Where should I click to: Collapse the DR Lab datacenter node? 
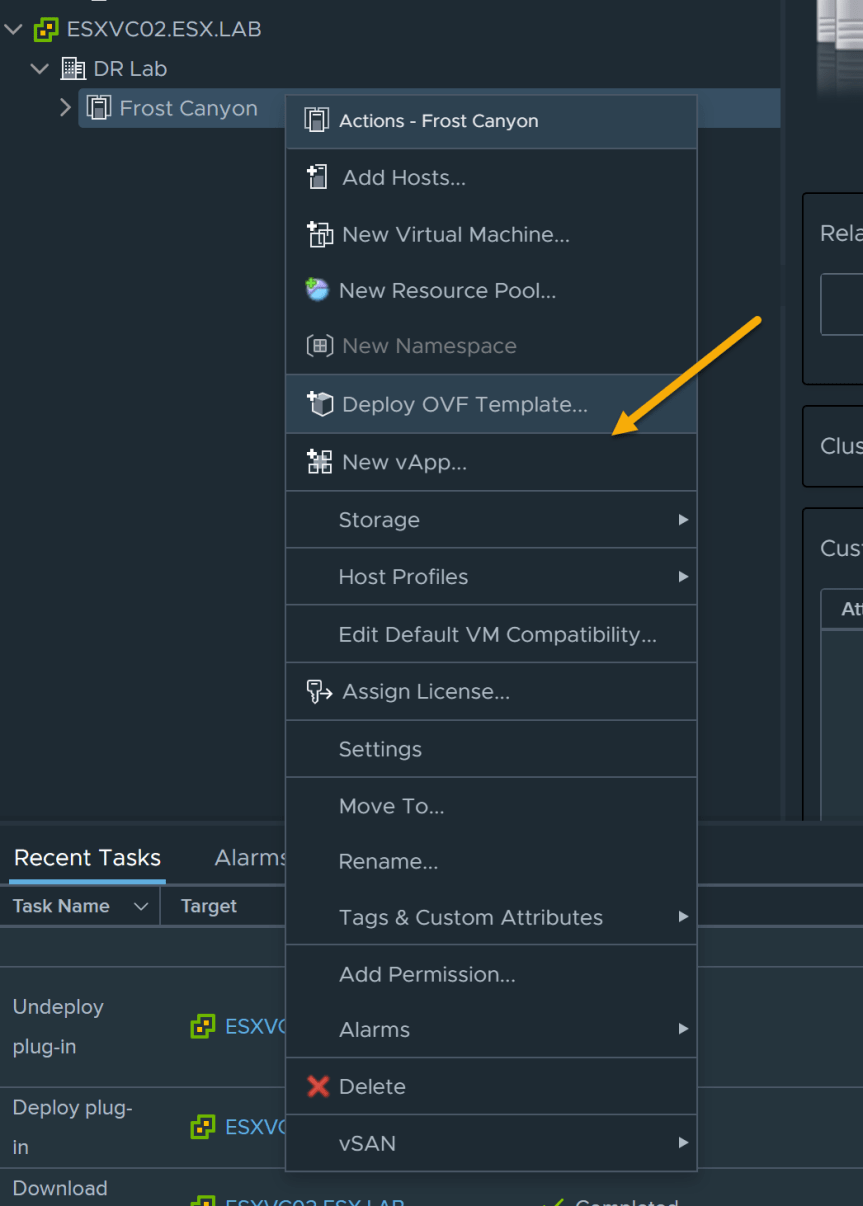(x=40, y=69)
